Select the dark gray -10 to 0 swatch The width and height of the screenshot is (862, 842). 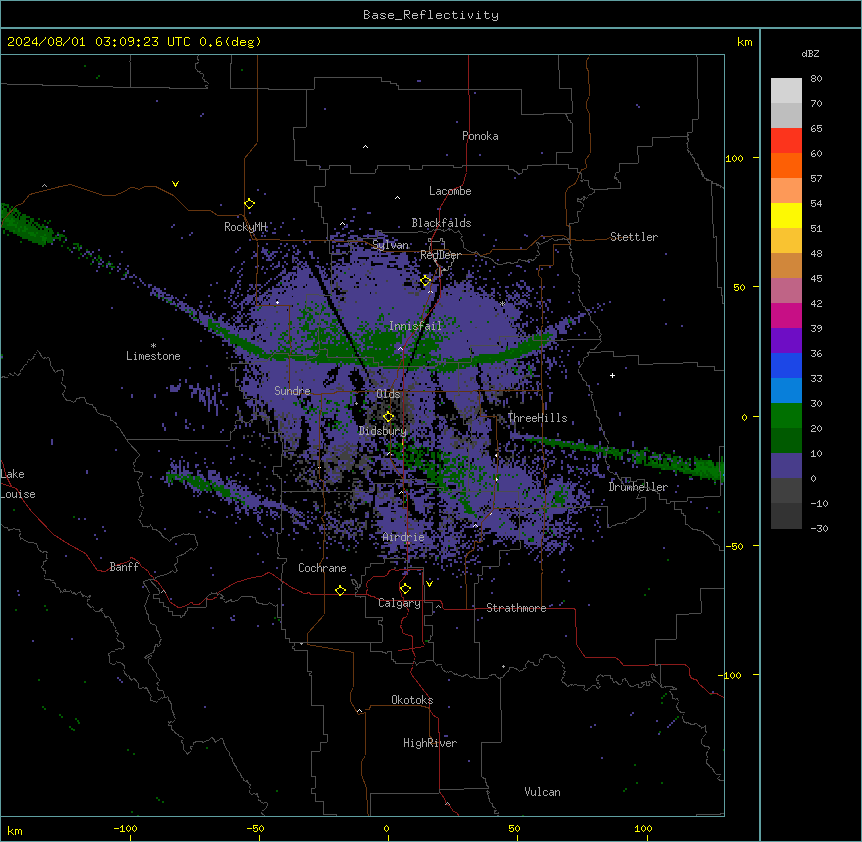click(786, 491)
